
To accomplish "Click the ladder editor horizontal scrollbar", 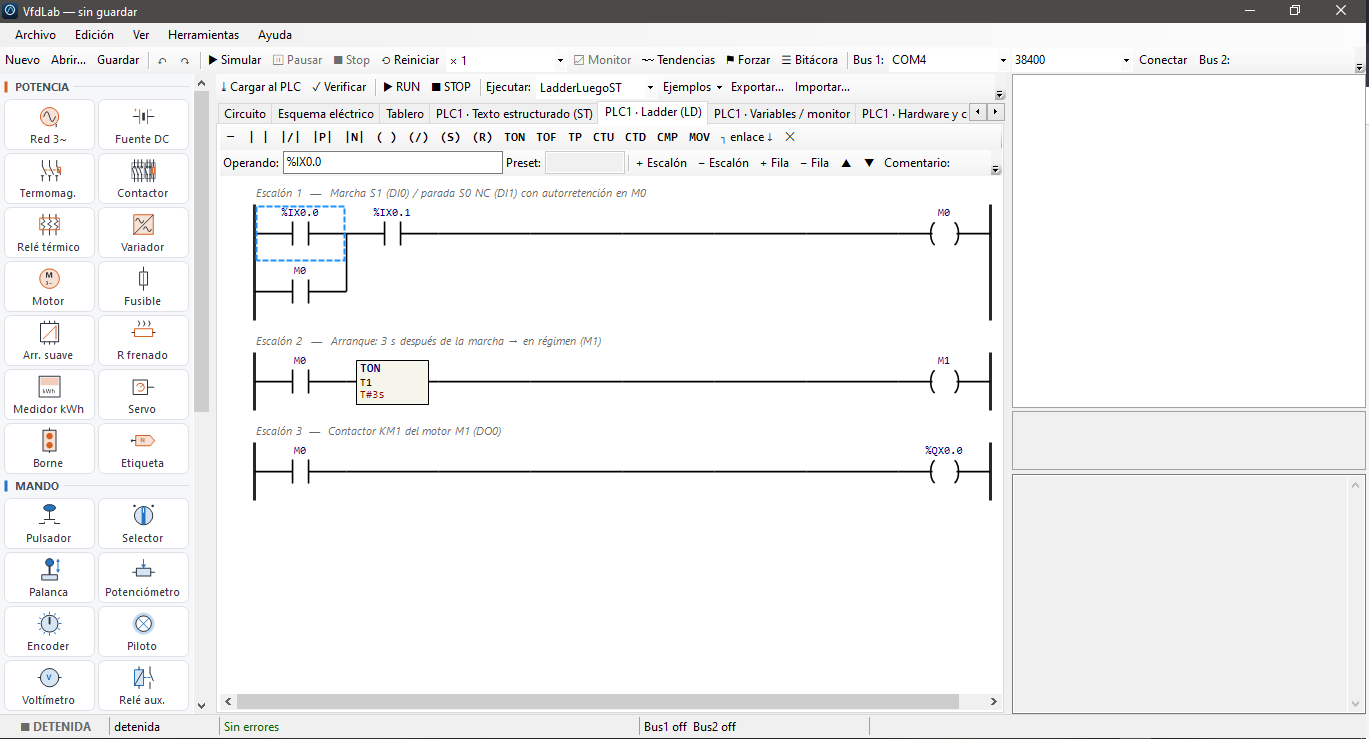I will (598, 702).
